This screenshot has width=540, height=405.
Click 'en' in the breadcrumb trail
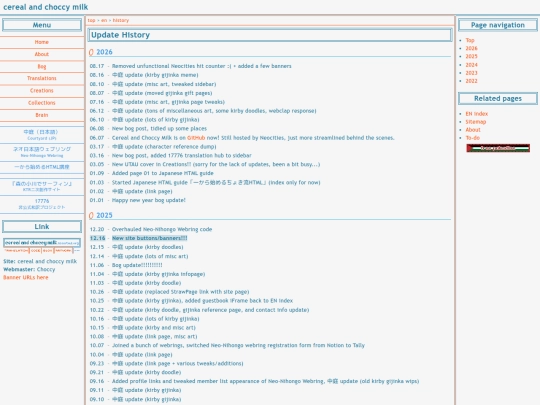104,20
